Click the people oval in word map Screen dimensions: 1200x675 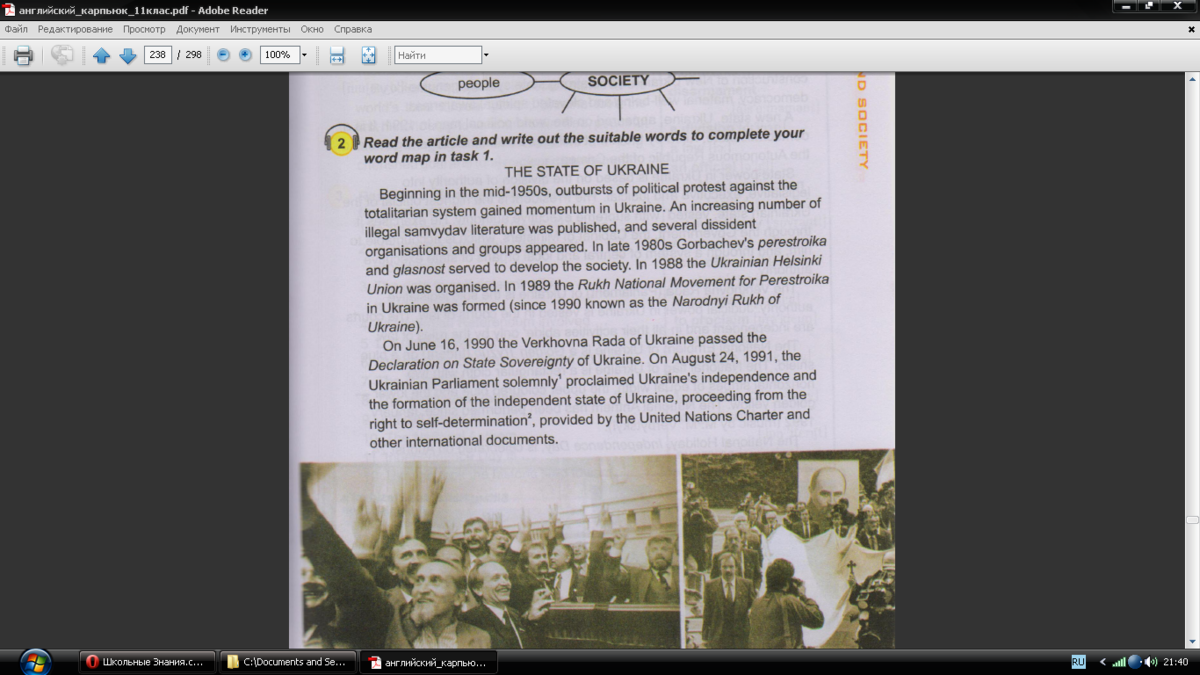click(x=478, y=83)
